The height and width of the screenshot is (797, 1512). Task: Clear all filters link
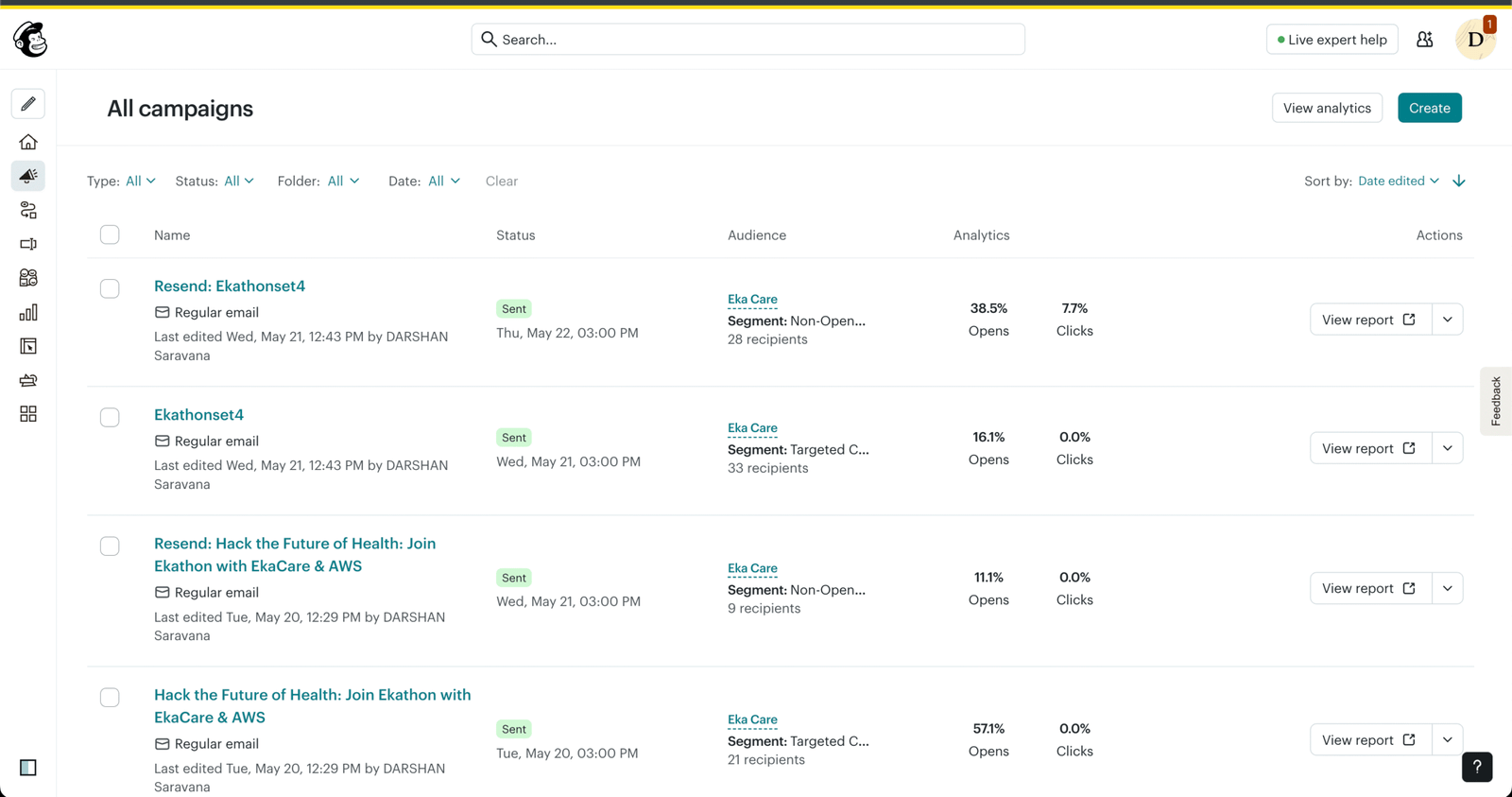coord(502,181)
